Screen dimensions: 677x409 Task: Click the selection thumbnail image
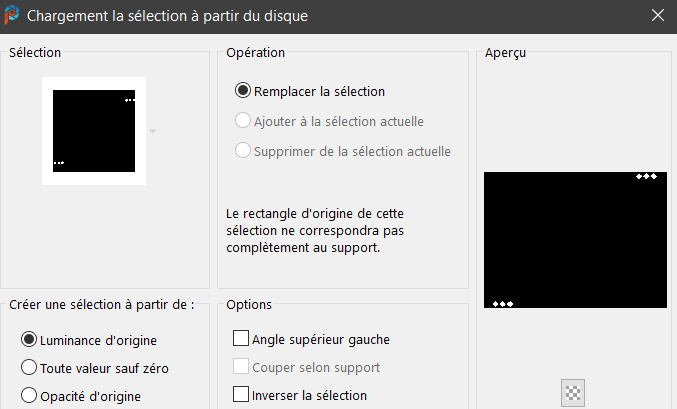[x=94, y=131]
